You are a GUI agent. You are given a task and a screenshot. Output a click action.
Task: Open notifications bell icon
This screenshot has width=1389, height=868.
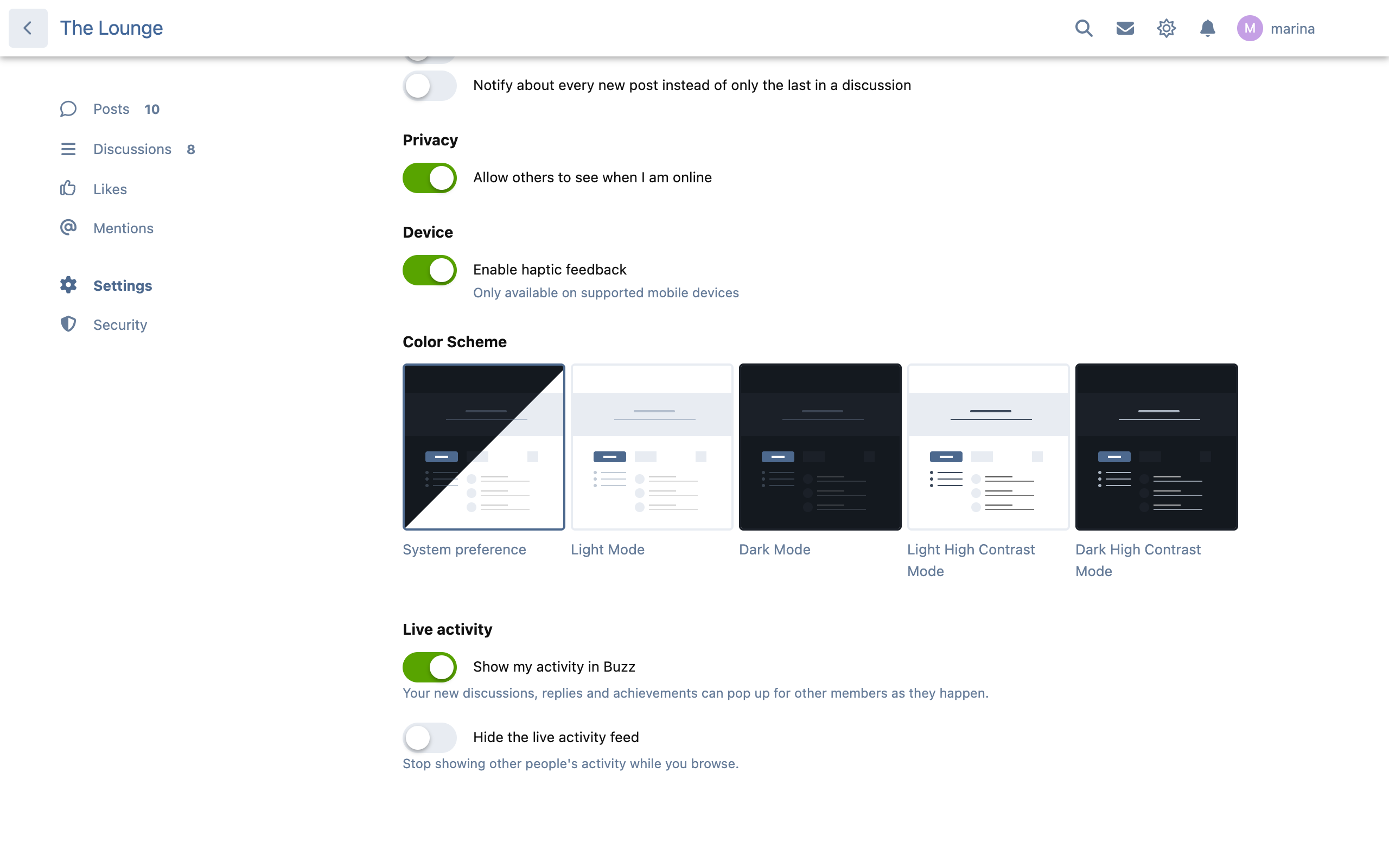[x=1208, y=28]
